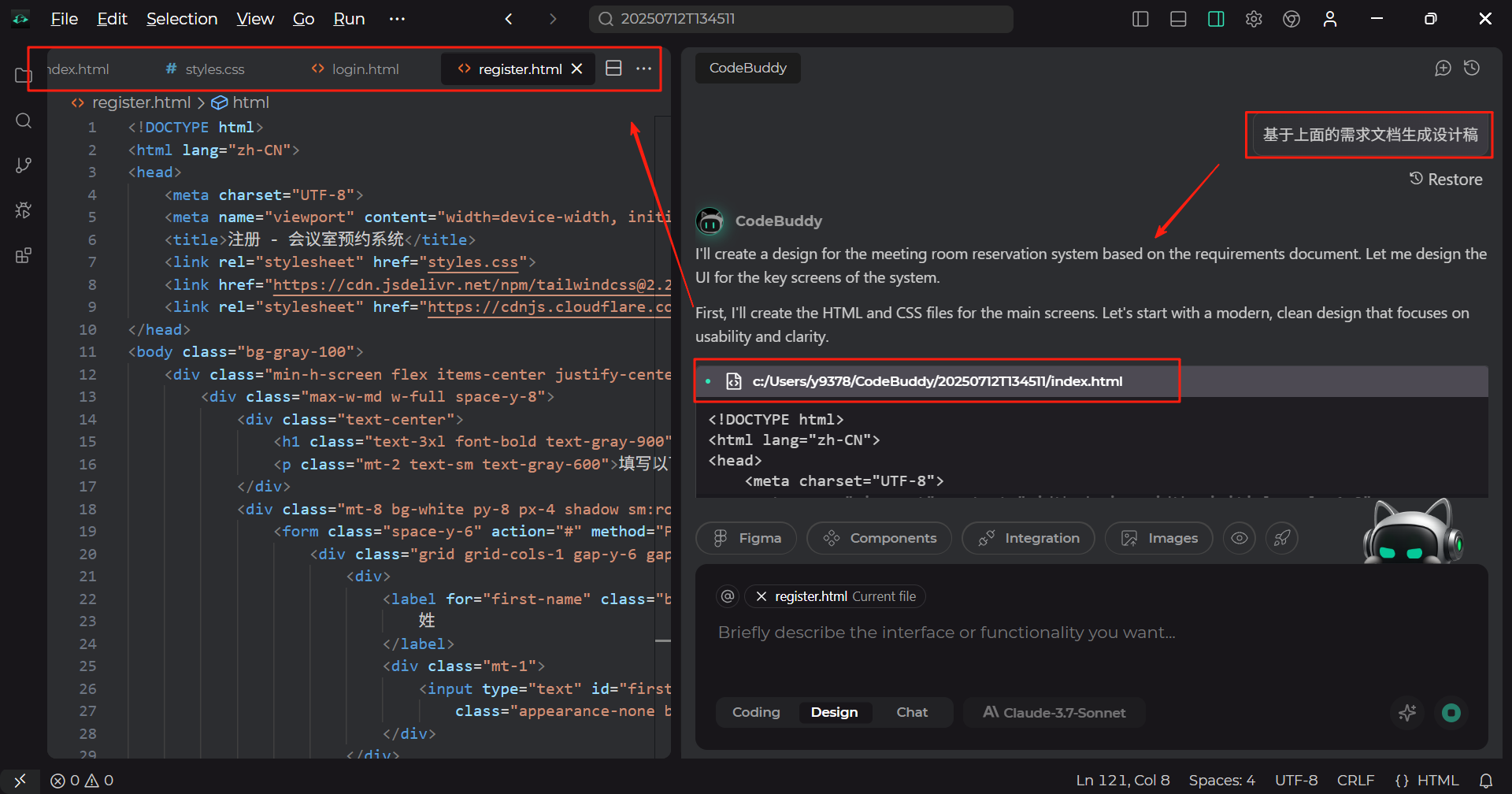1512x794 pixels.
Task: Open remote window status bar icon
Action: pyautogui.click(x=20, y=781)
